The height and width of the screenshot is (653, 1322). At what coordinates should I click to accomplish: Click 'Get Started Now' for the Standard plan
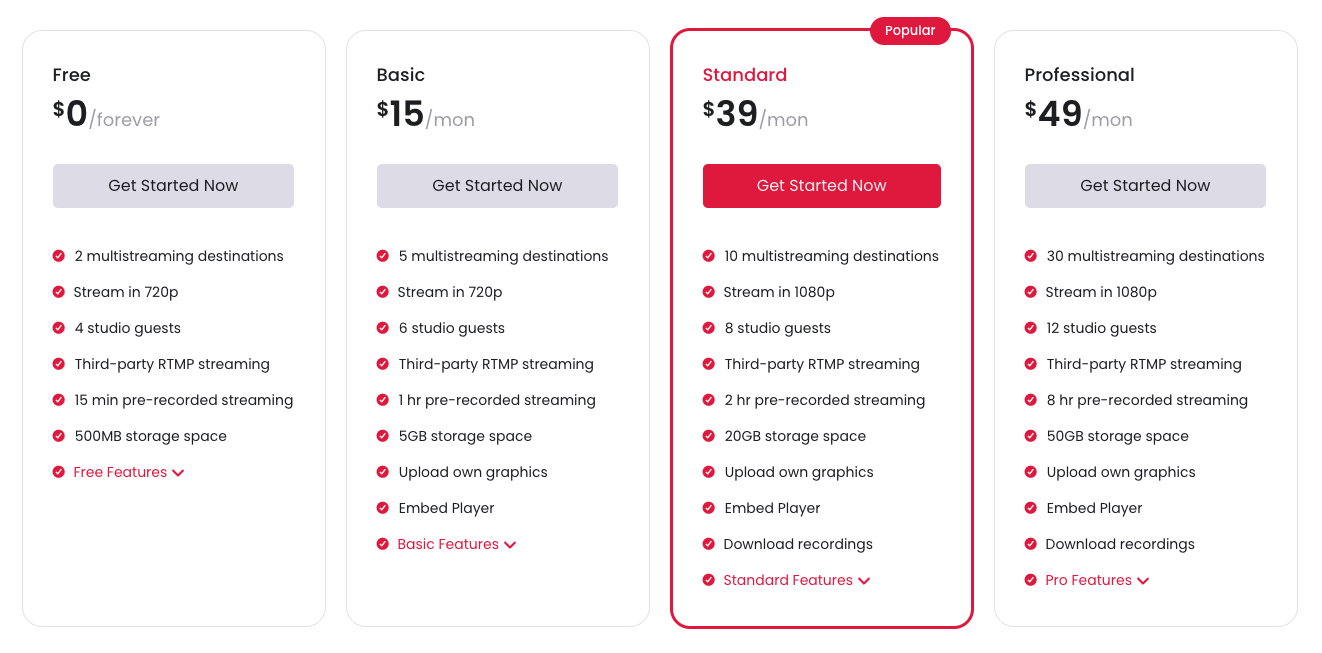tap(821, 185)
